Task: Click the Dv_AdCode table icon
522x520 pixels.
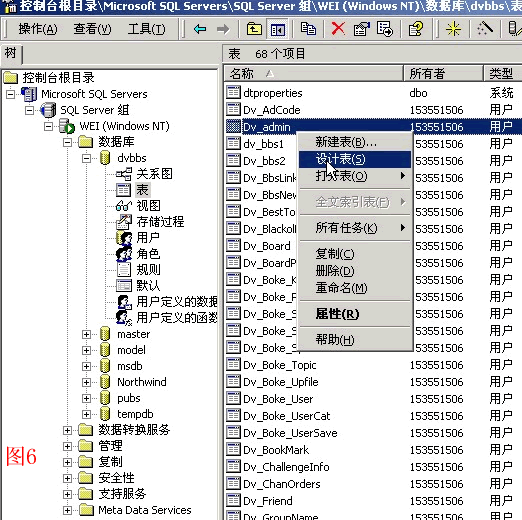Action: coord(233,109)
